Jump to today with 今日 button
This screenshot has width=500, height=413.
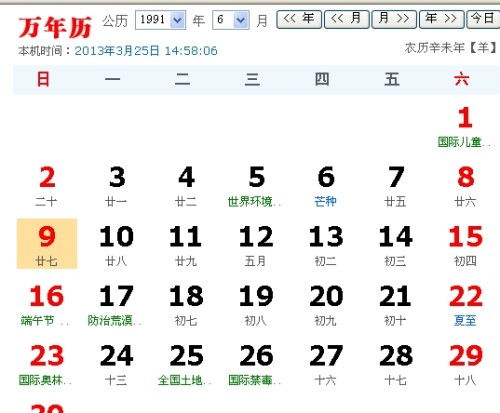[483, 19]
